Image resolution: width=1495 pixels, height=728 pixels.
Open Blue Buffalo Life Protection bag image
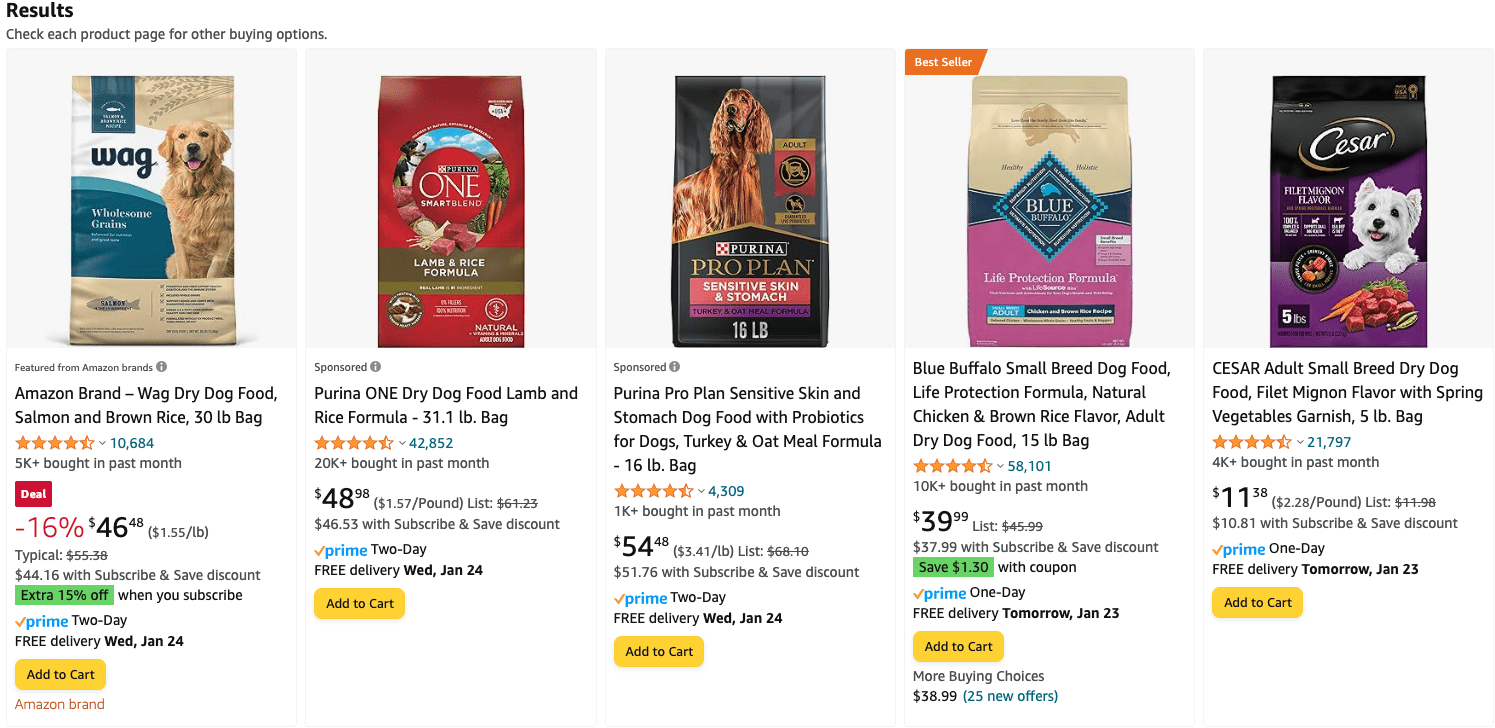coord(1049,210)
